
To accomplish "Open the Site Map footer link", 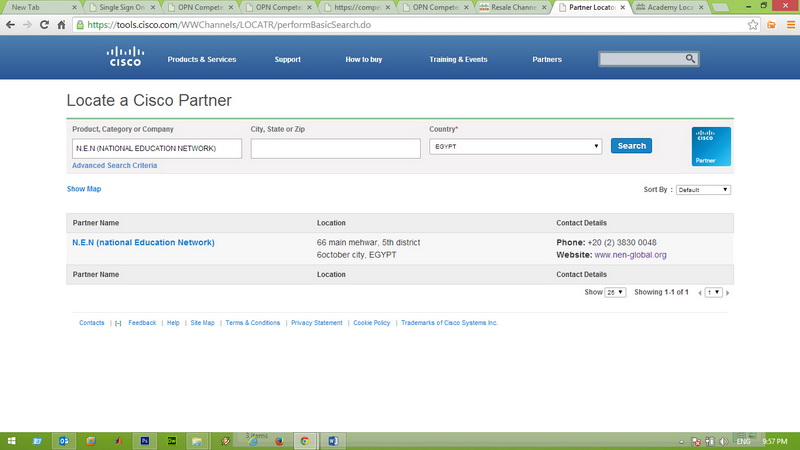I will (x=202, y=323).
